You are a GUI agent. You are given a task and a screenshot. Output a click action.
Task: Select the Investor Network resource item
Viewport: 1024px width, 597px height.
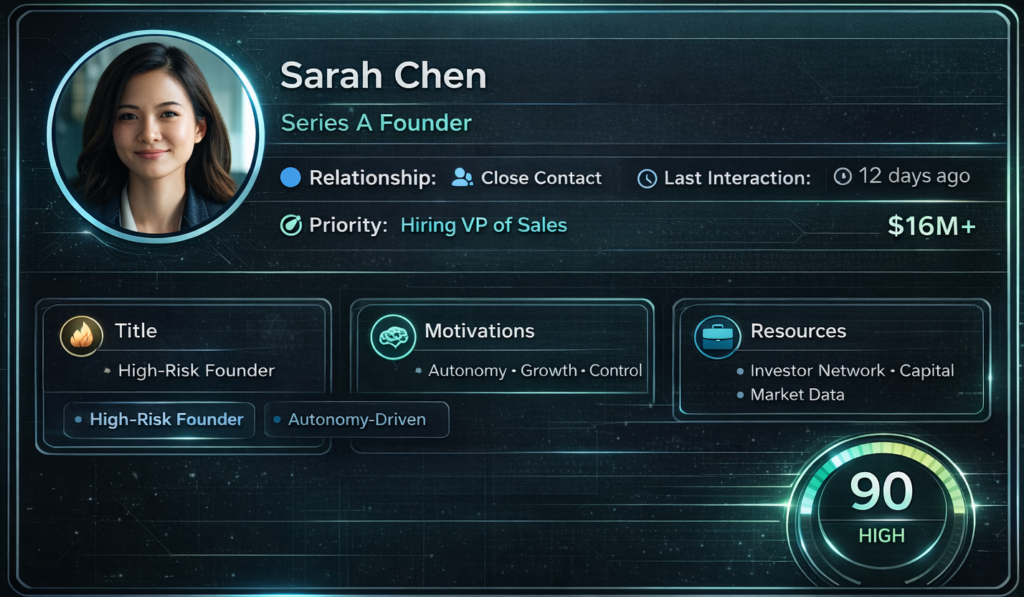(817, 370)
